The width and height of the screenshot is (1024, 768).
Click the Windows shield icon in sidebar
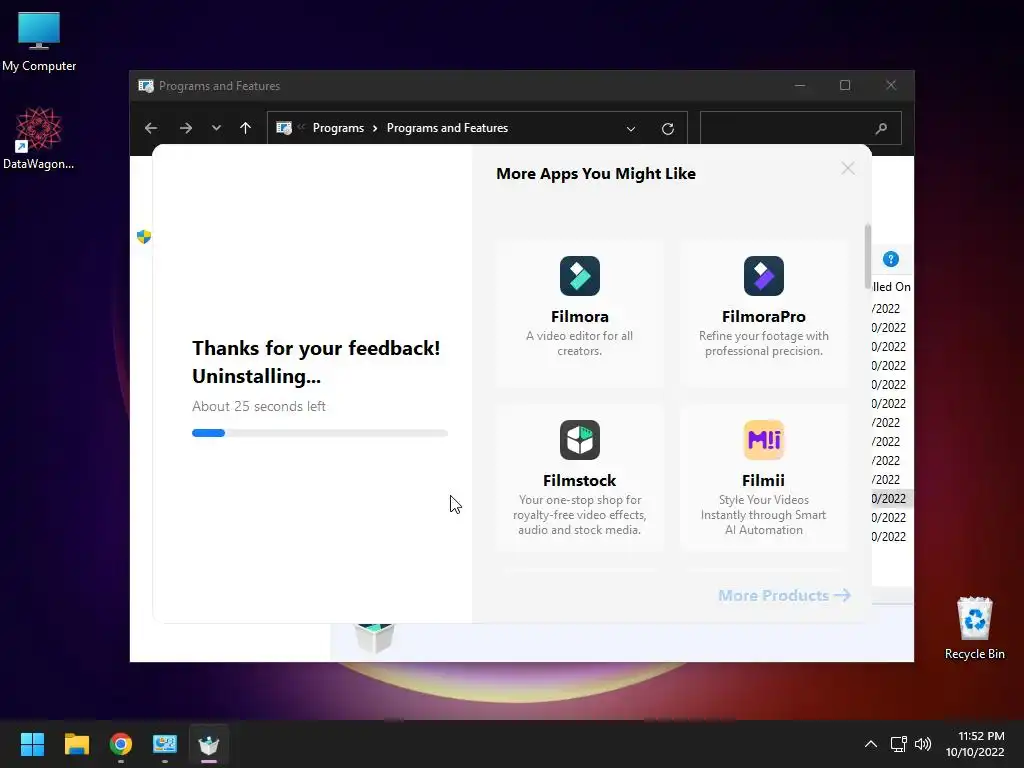[x=144, y=236]
